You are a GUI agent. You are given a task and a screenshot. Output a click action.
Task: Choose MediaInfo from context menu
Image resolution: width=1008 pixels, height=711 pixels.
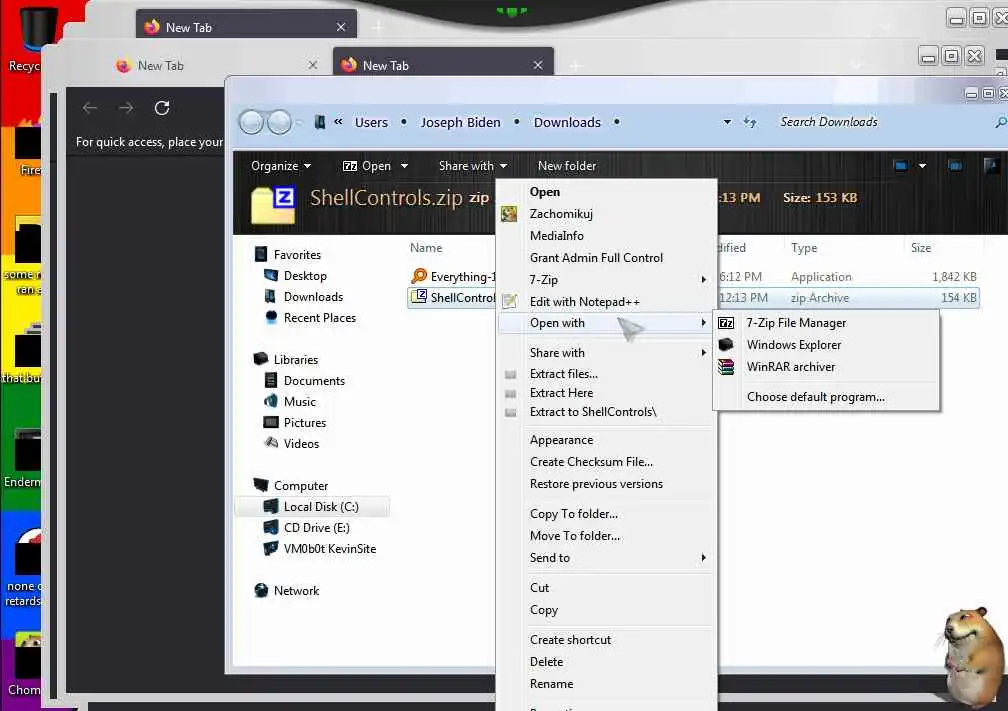point(556,235)
